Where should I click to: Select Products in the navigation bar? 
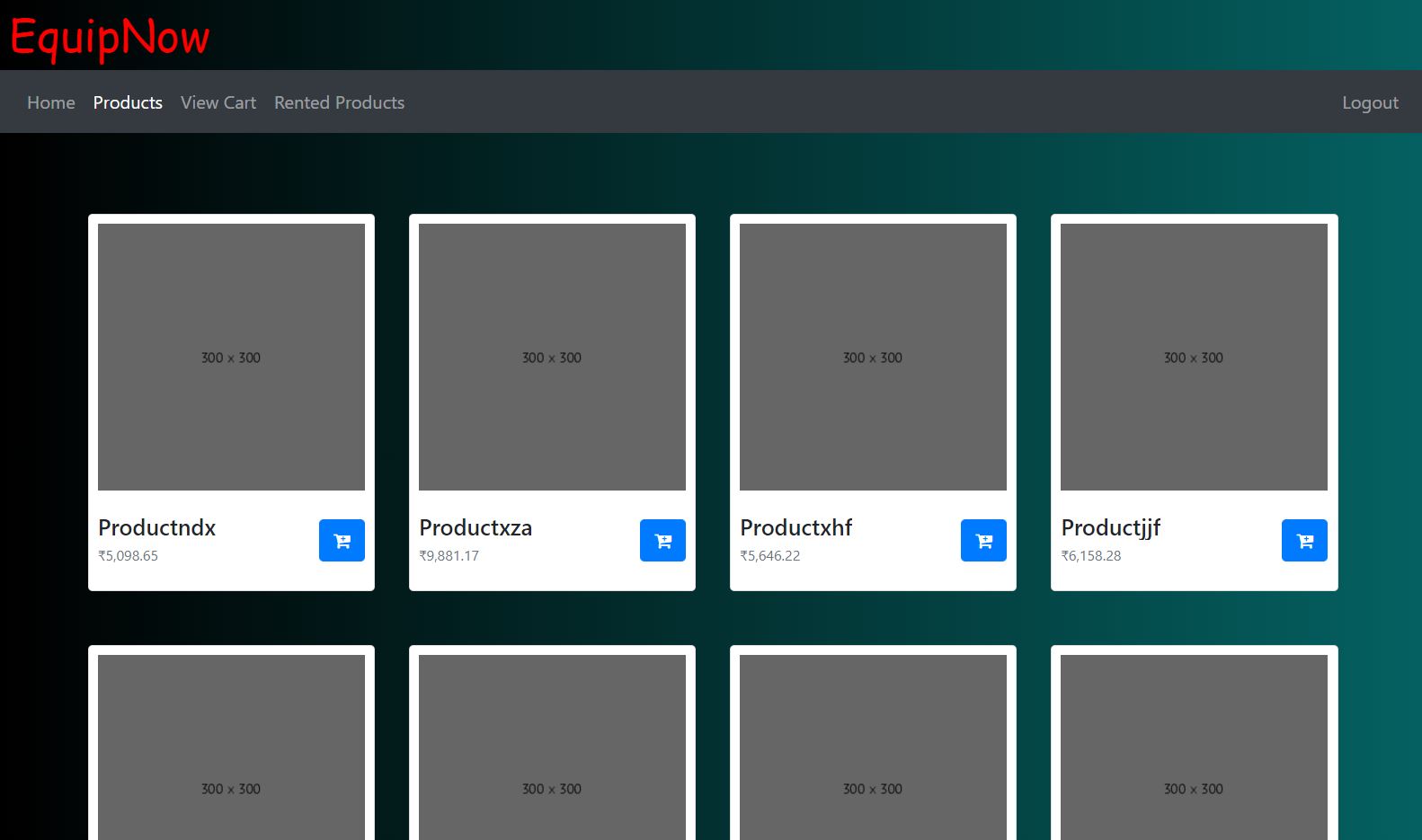(128, 102)
